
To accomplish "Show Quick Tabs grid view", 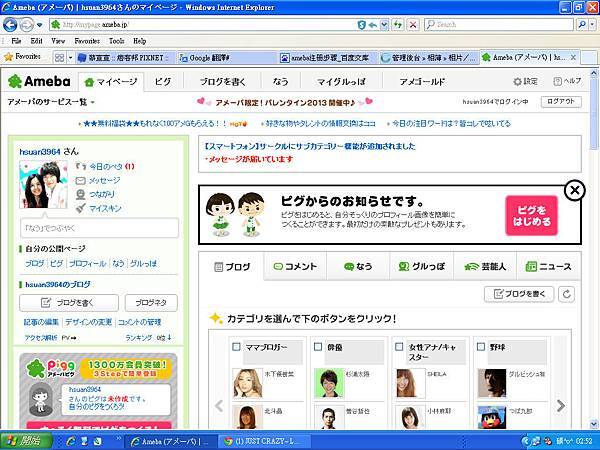I will point(59,58).
